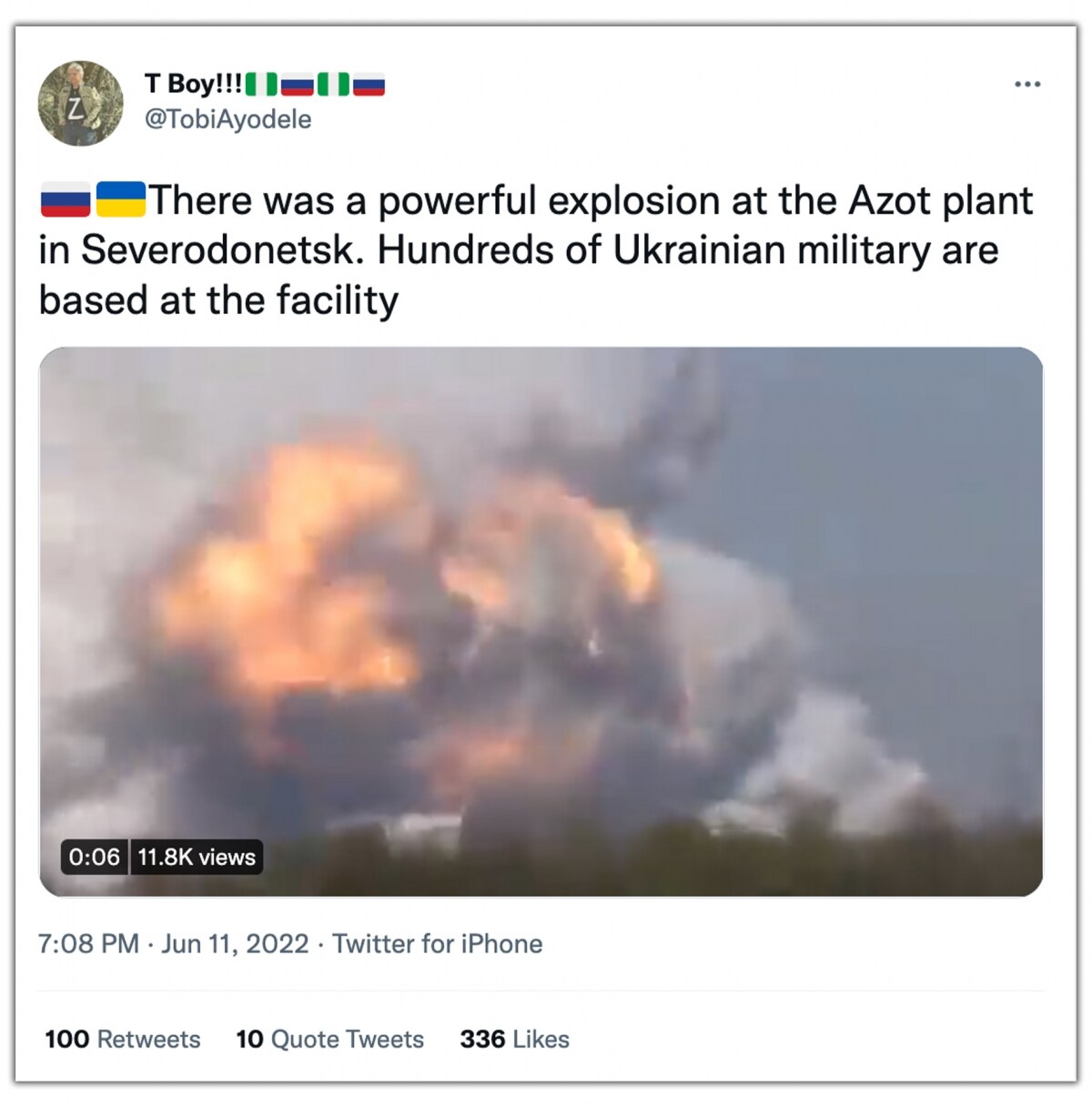Play the explosion video

[x=541, y=621]
